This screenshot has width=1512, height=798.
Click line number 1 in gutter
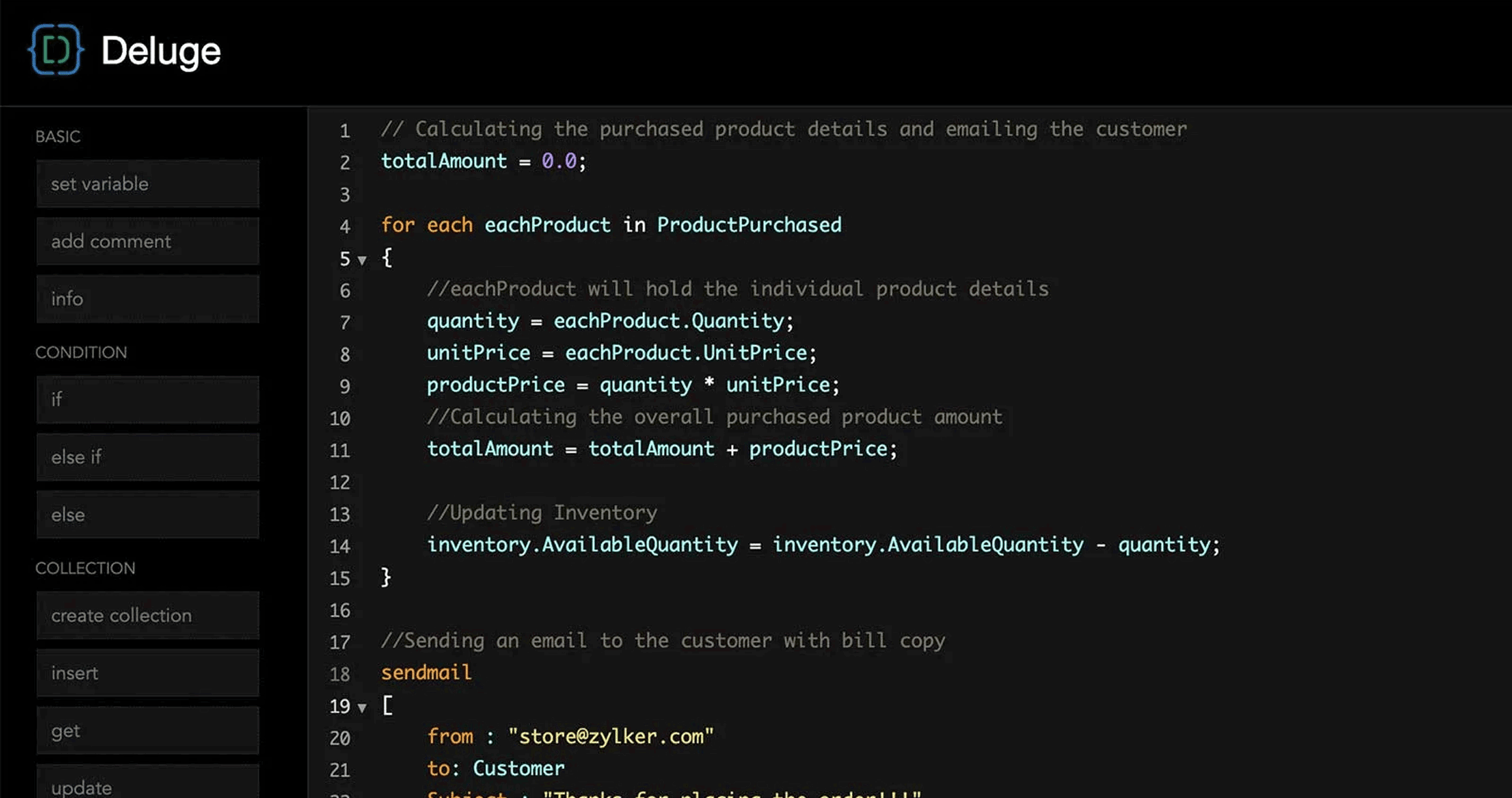click(x=344, y=131)
